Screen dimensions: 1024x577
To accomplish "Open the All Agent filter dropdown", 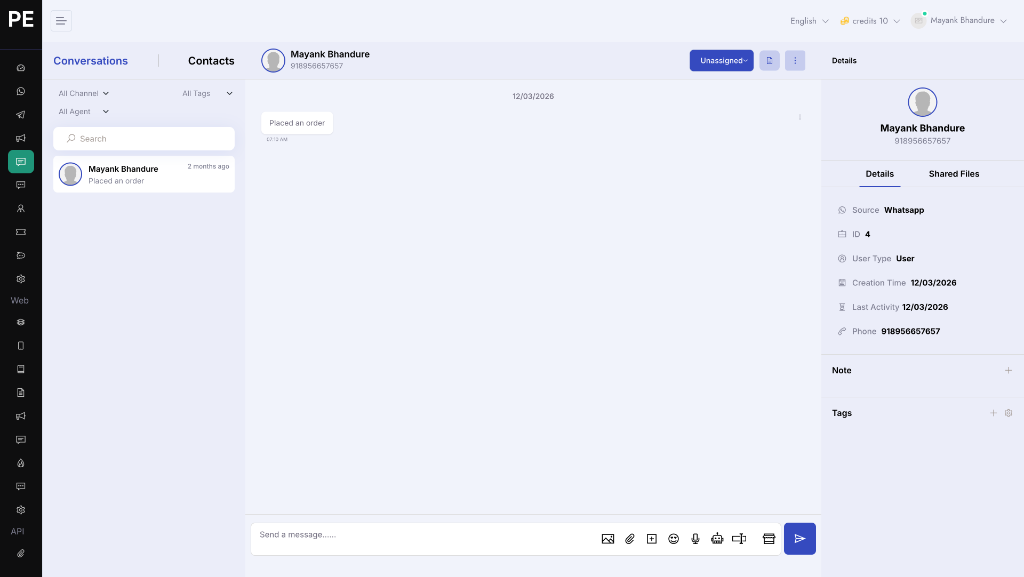I will click(84, 112).
